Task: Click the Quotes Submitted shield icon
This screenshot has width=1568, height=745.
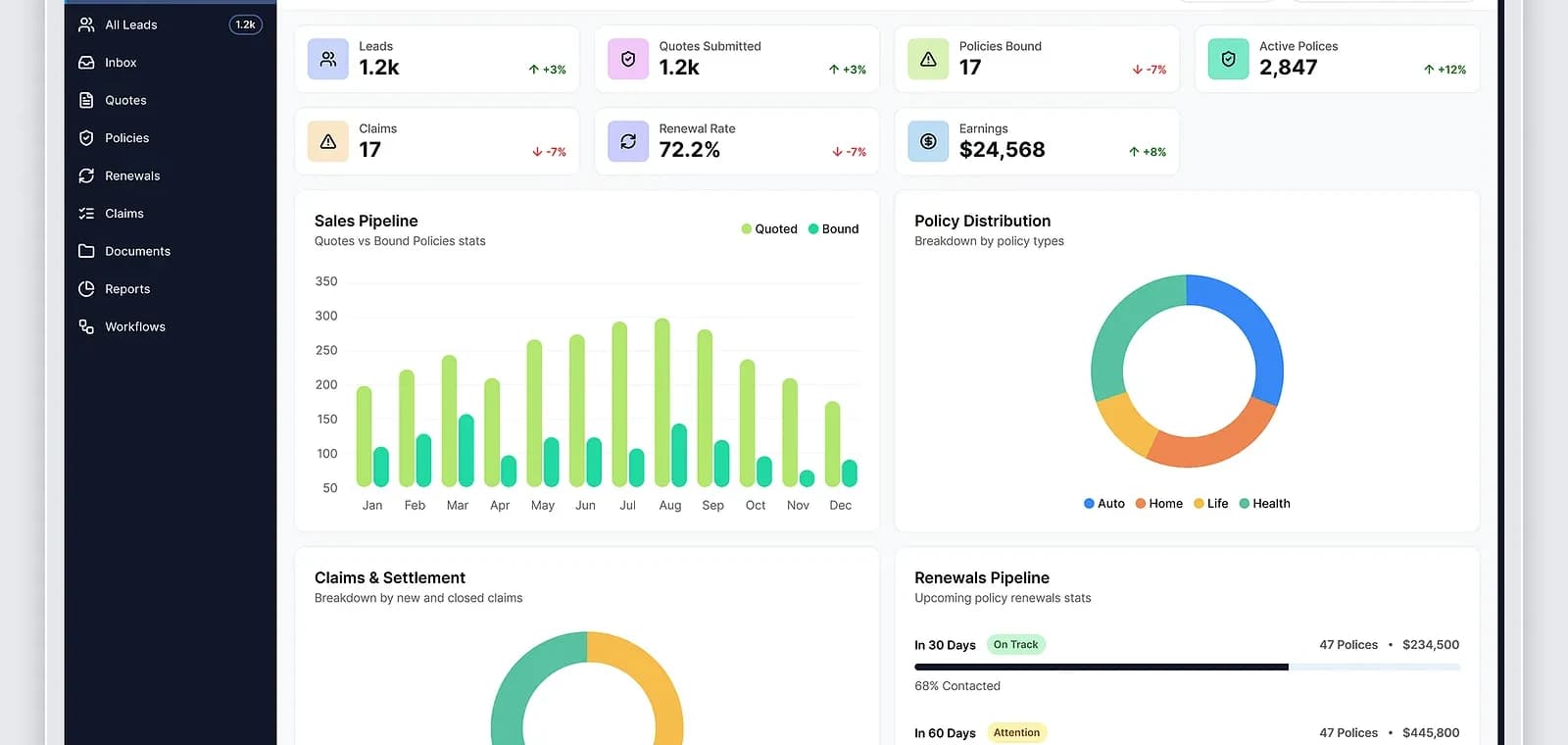Action: pyautogui.click(x=628, y=59)
